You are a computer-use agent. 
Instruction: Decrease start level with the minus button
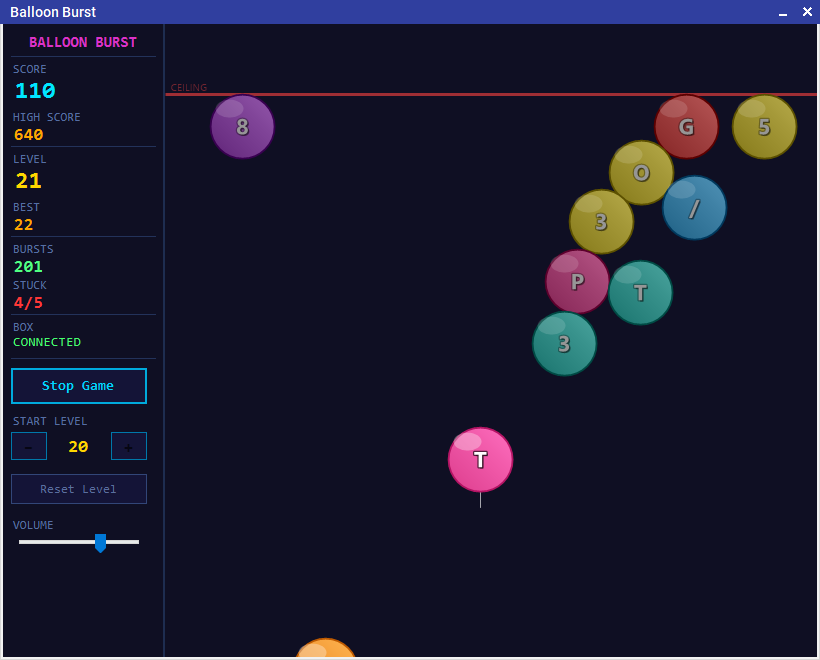[x=29, y=446]
